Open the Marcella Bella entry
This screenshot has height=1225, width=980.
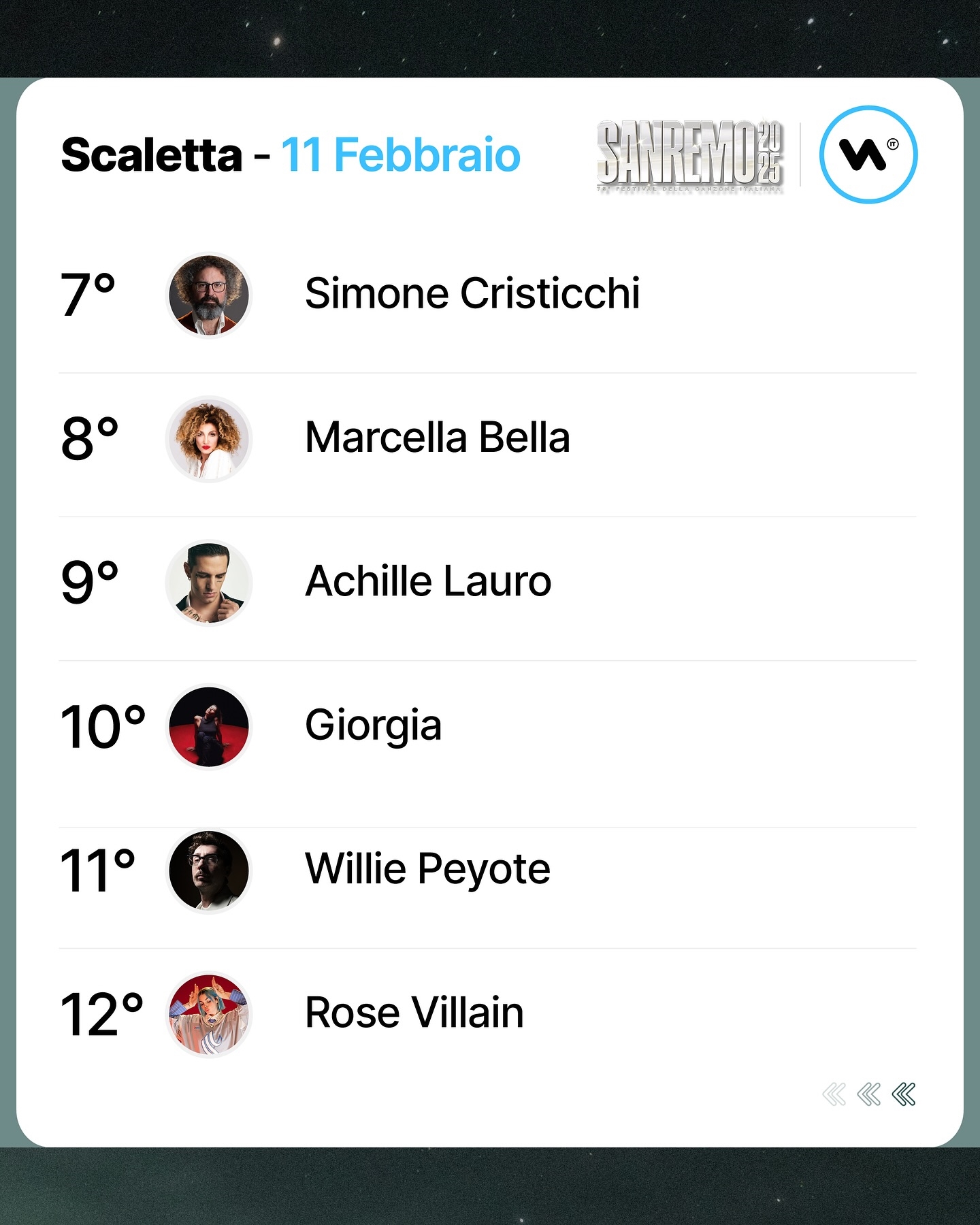click(438, 437)
